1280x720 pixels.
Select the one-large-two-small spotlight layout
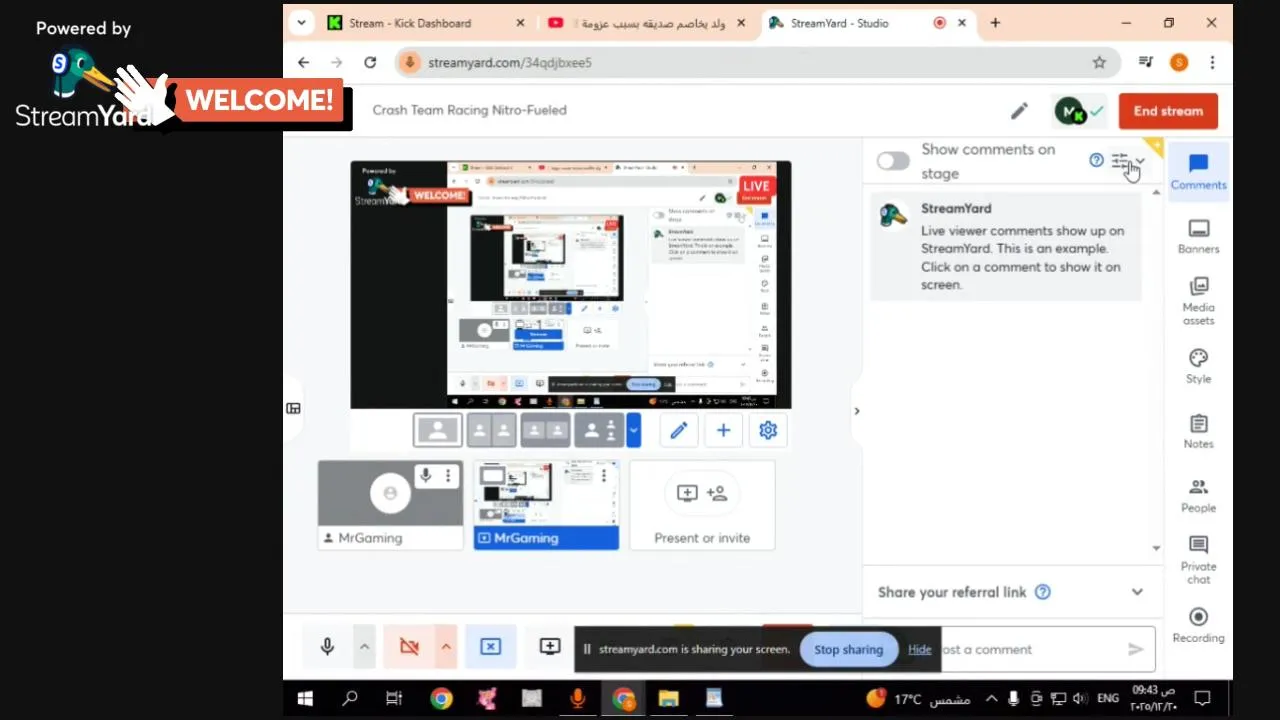599,430
